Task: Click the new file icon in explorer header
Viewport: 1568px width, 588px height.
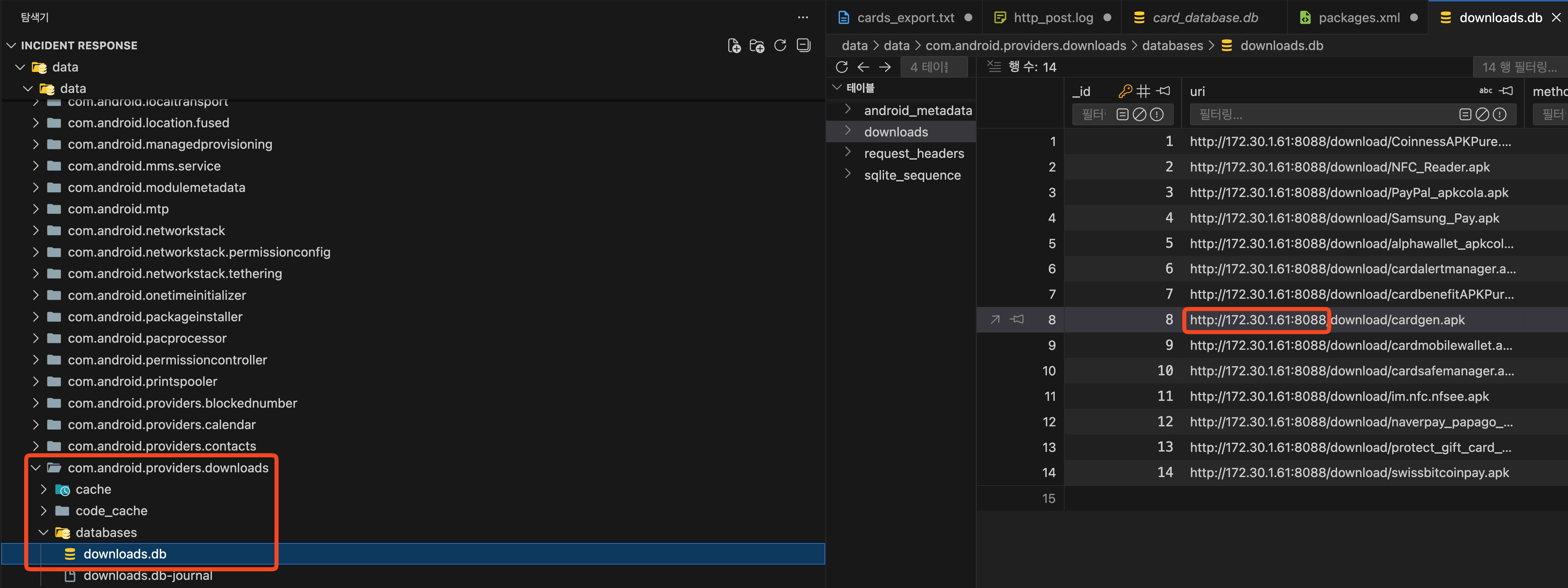Action: click(x=734, y=46)
